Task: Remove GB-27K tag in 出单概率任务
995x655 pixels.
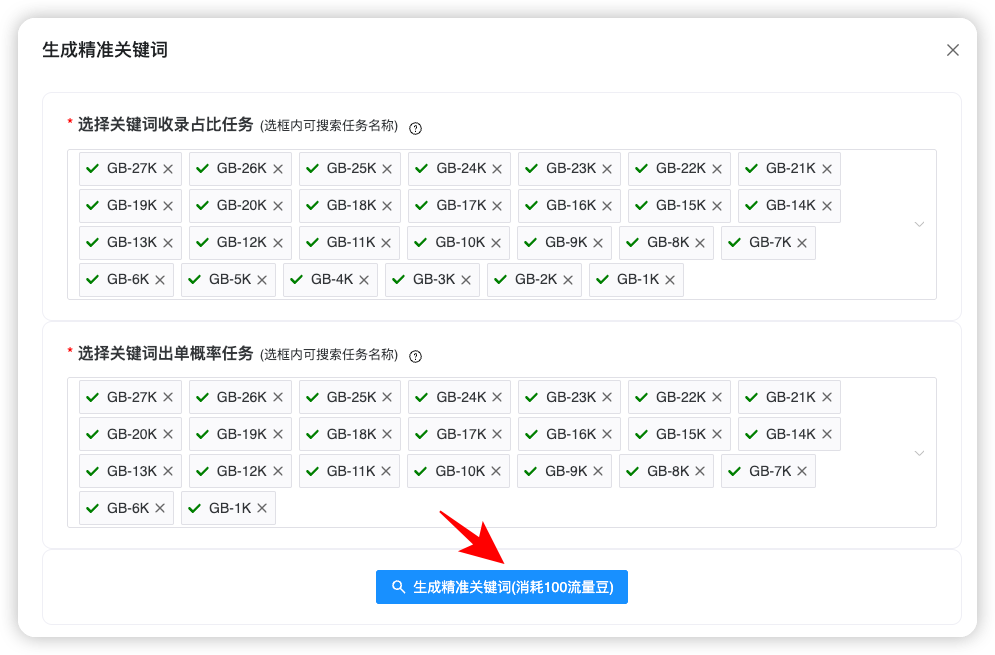Action: [x=168, y=397]
